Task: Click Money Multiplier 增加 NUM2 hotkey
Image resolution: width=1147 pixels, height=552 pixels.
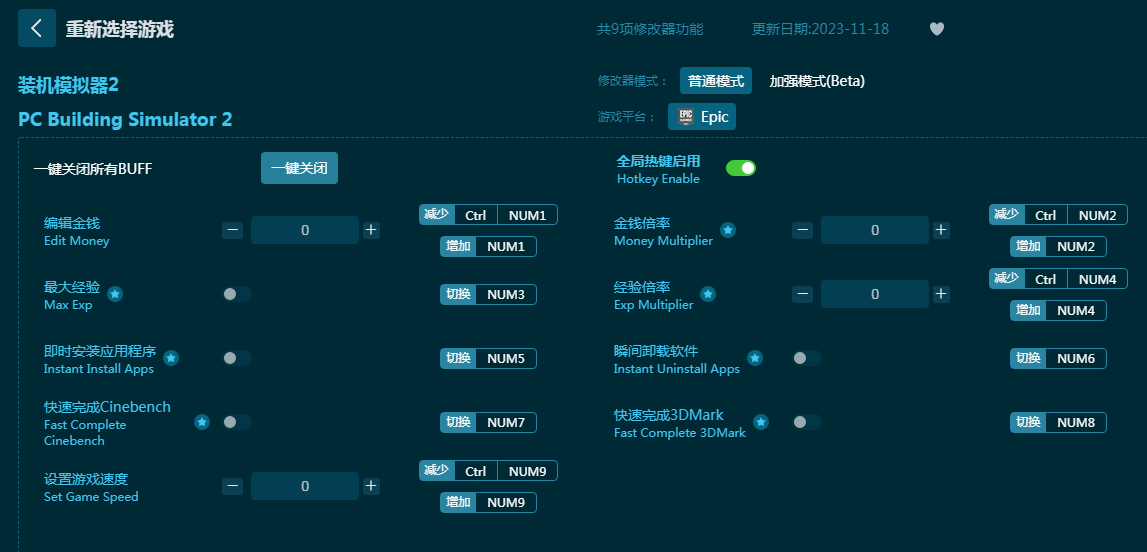Action: pyautogui.click(x=1058, y=246)
